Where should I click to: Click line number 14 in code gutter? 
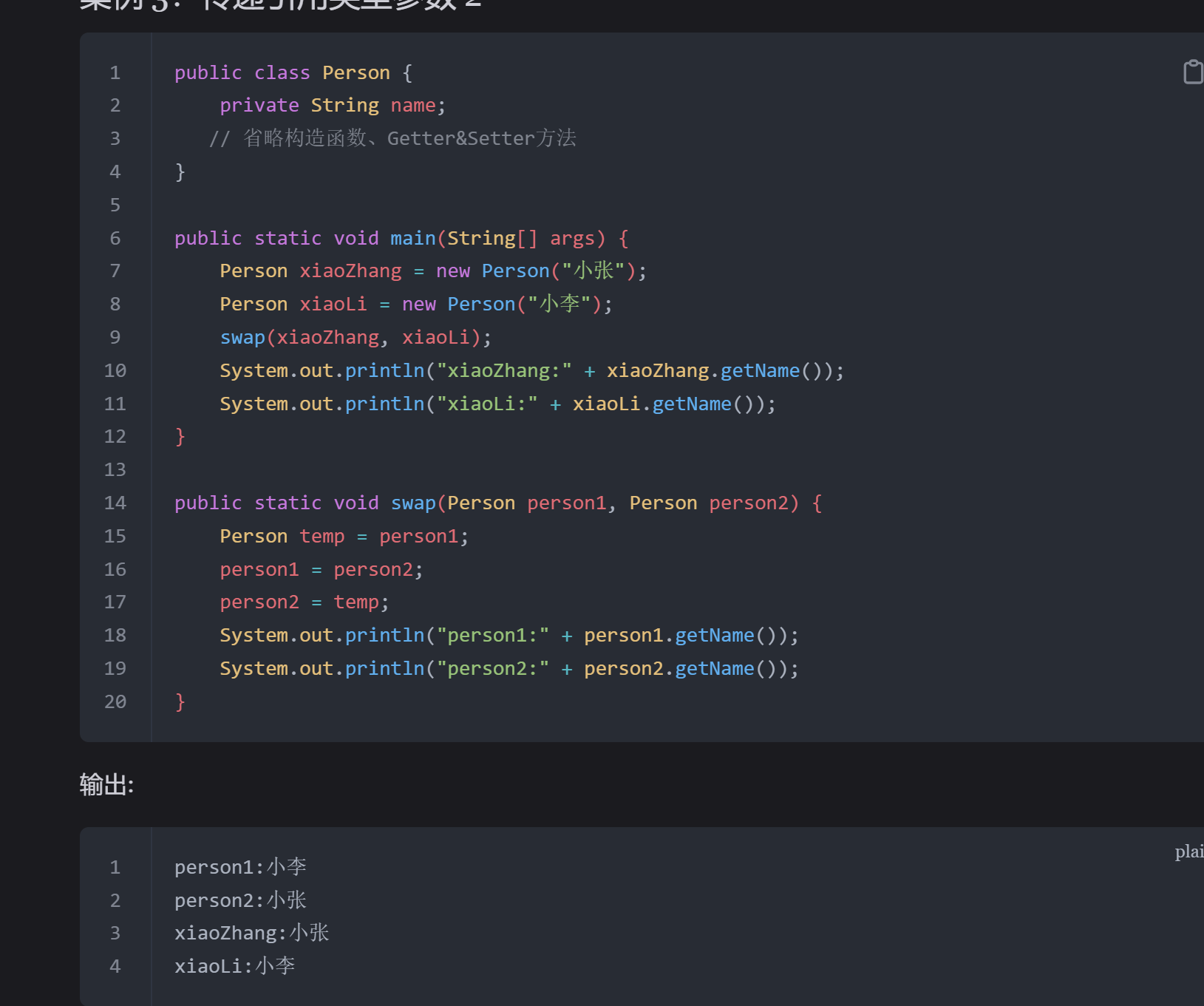coord(115,503)
